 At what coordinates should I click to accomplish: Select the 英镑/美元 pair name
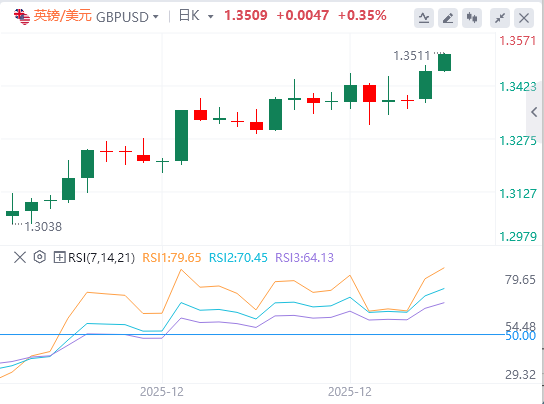point(62,16)
